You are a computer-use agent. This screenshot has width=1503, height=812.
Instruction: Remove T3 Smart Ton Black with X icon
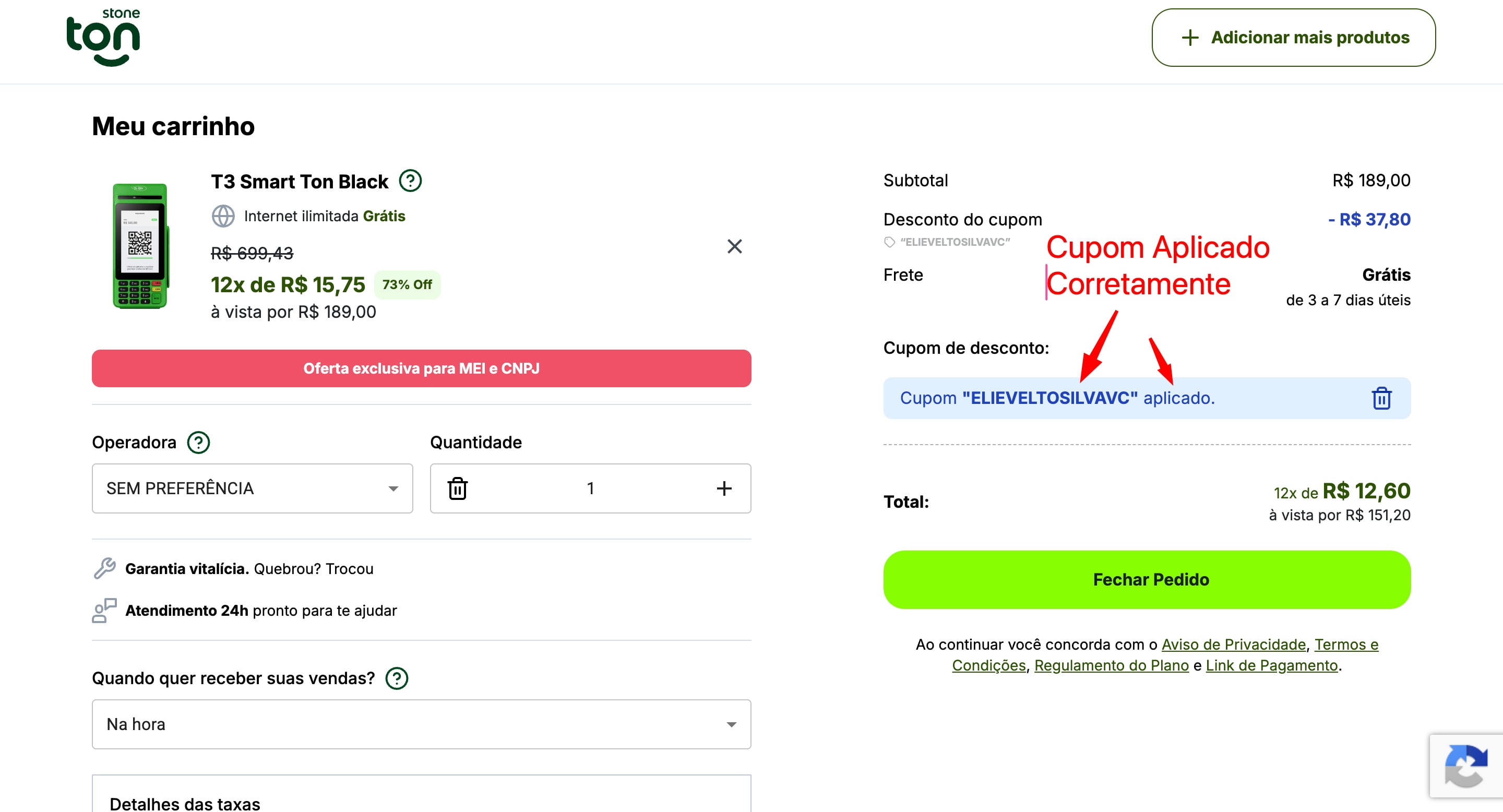[735, 246]
